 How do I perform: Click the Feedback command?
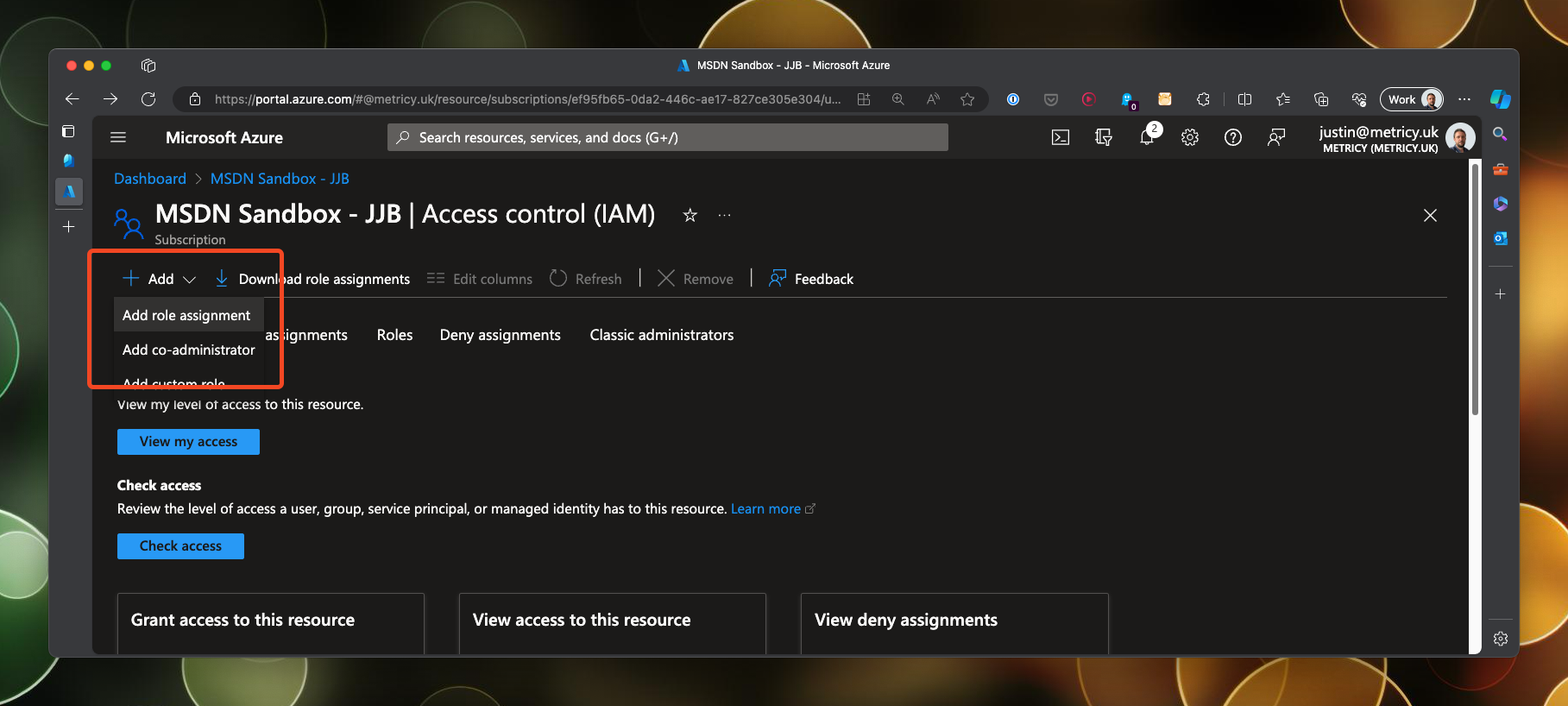coord(811,279)
